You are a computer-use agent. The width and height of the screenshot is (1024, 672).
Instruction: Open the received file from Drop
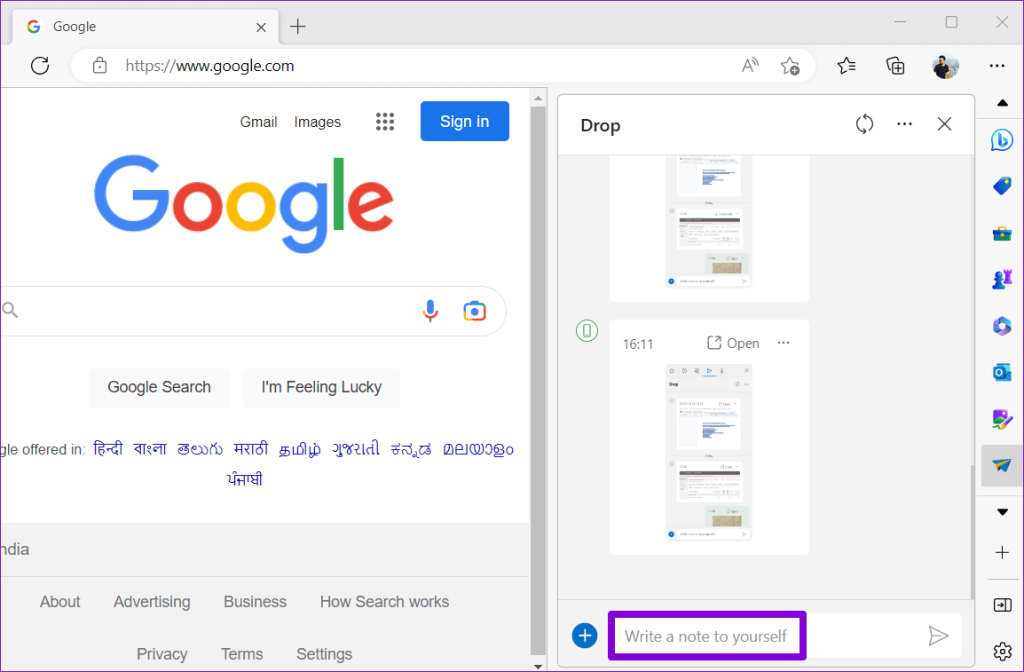(x=732, y=342)
